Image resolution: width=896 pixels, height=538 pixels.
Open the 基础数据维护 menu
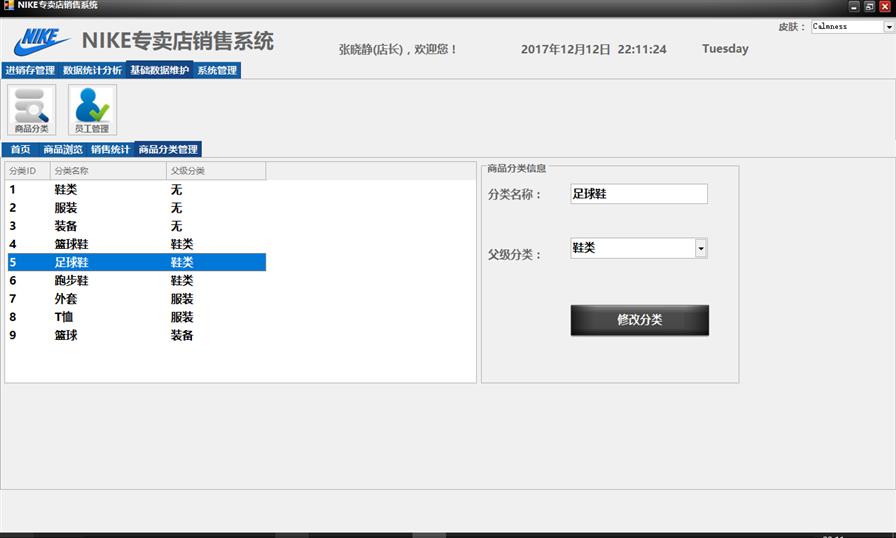[x=159, y=71]
